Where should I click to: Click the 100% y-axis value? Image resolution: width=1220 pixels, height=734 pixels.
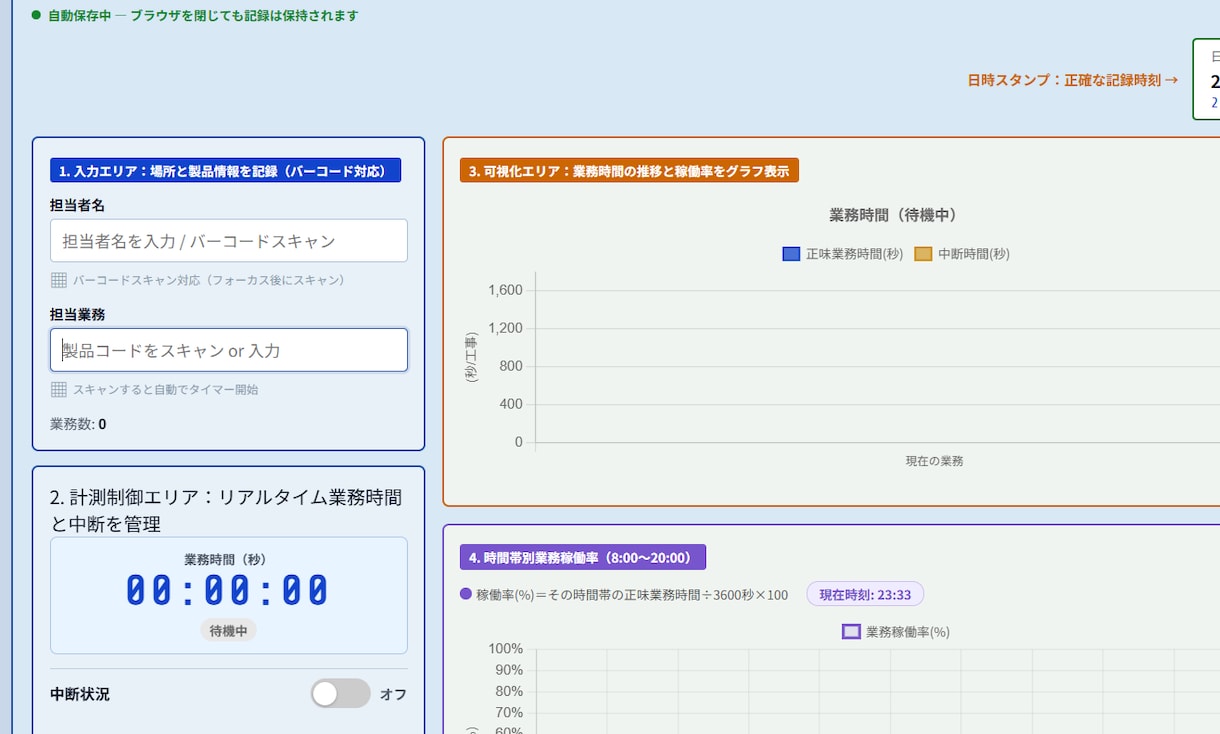[x=505, y=649]
